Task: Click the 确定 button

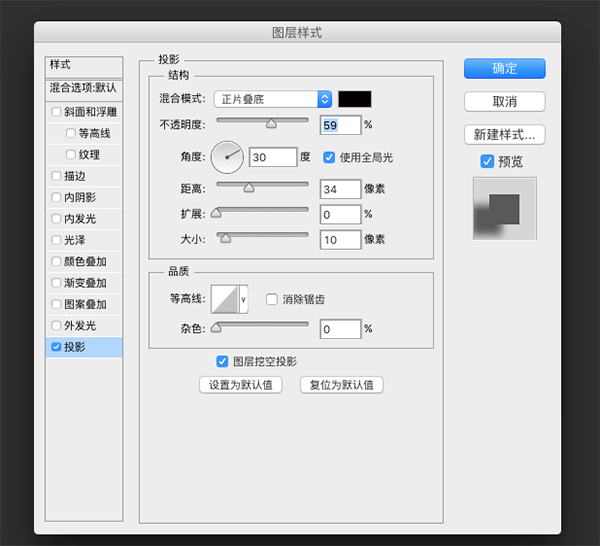Action: tap(504, 69)
